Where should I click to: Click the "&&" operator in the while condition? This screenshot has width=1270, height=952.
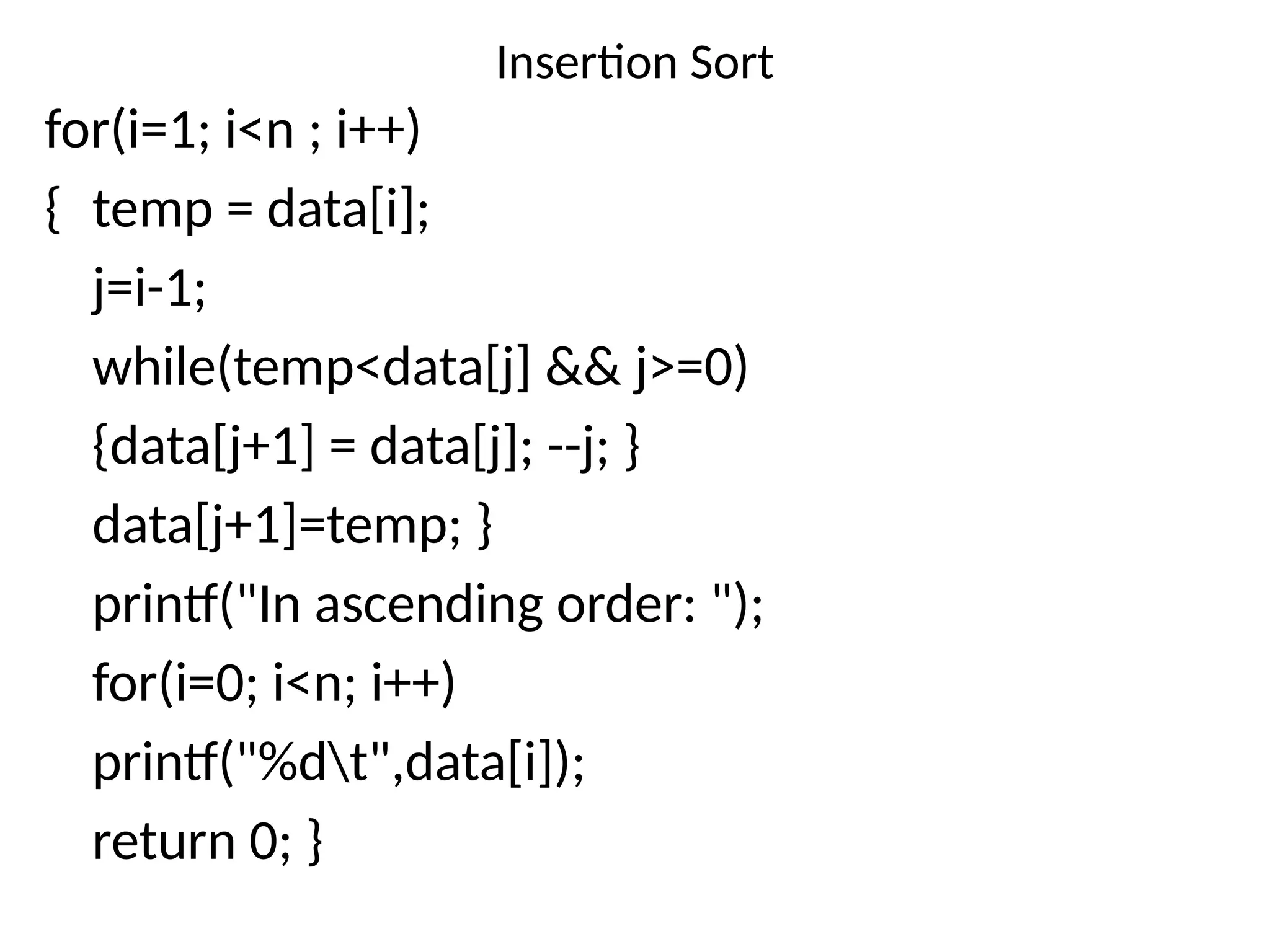583,368
